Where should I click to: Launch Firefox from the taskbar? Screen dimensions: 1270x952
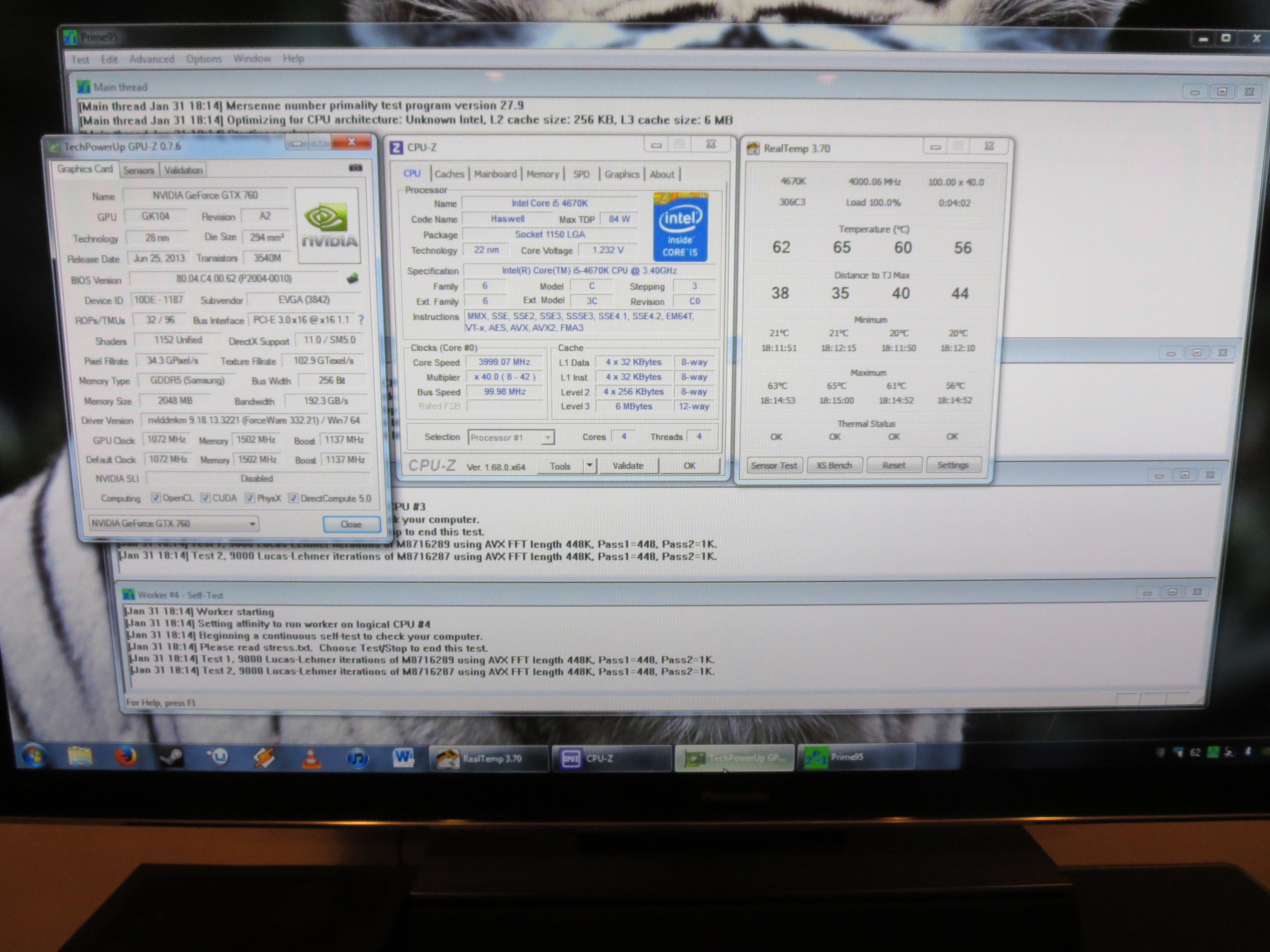126,756
